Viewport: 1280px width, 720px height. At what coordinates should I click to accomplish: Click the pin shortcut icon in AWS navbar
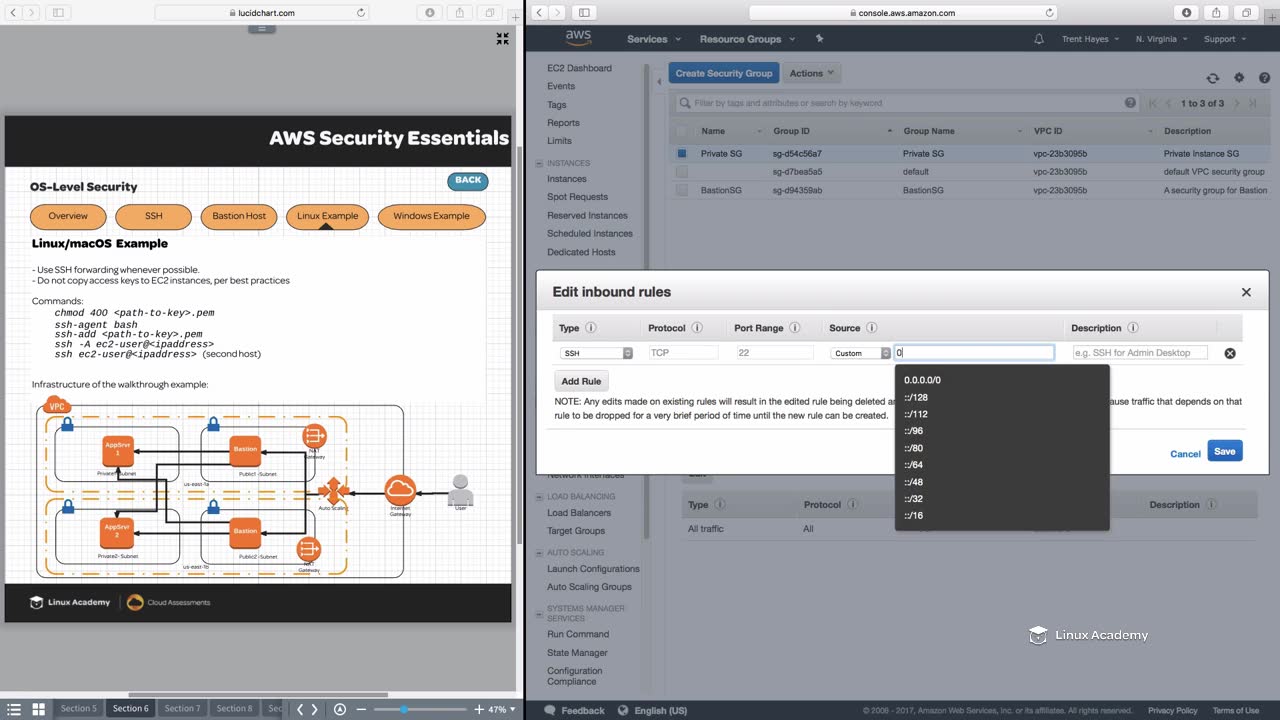819,39
